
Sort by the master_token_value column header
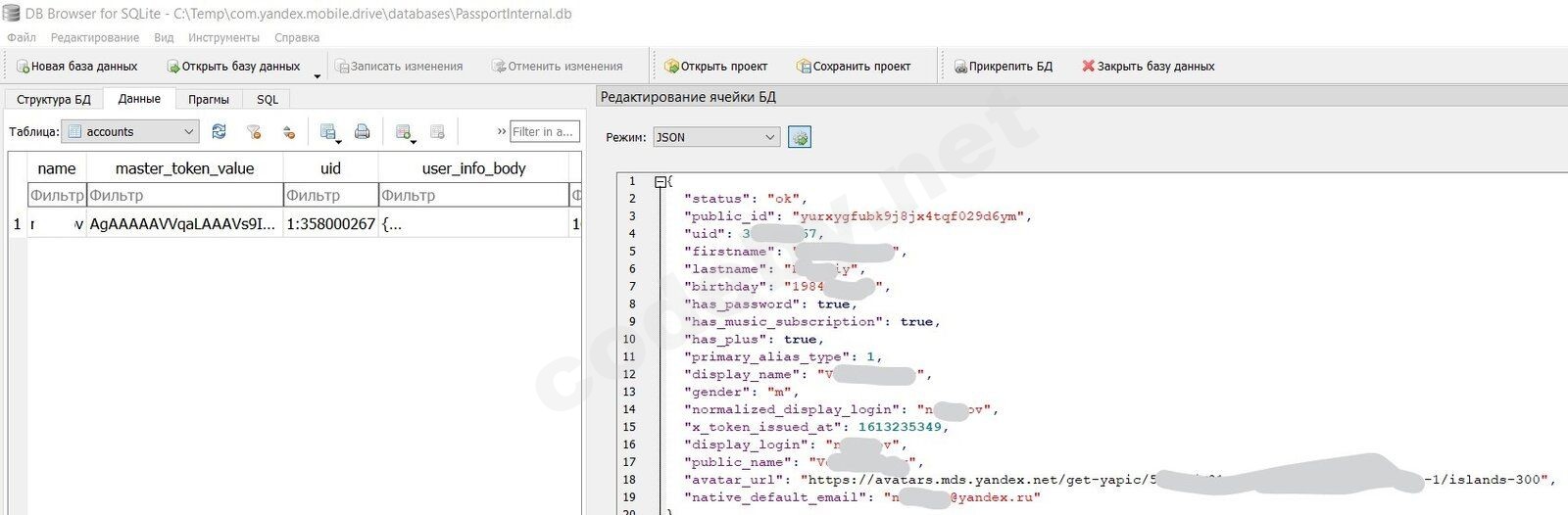[185, 168]
